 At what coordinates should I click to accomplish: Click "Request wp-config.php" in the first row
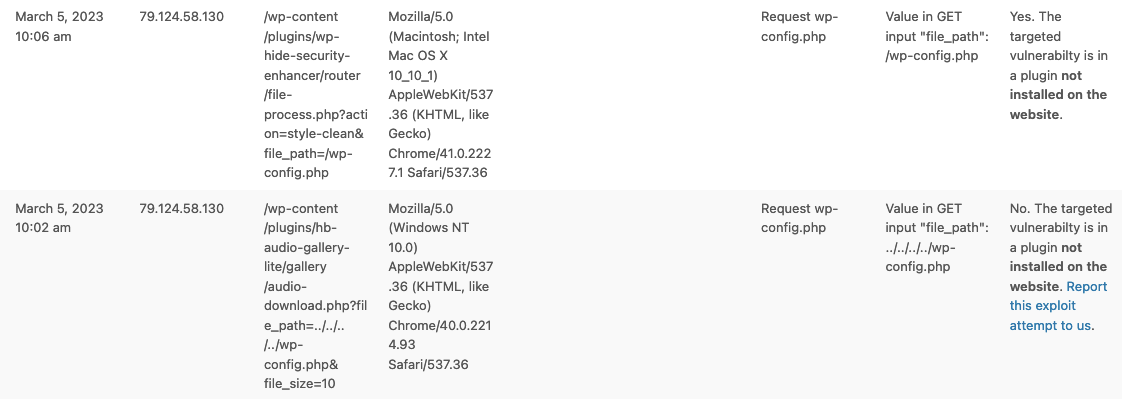coord(799,26)
